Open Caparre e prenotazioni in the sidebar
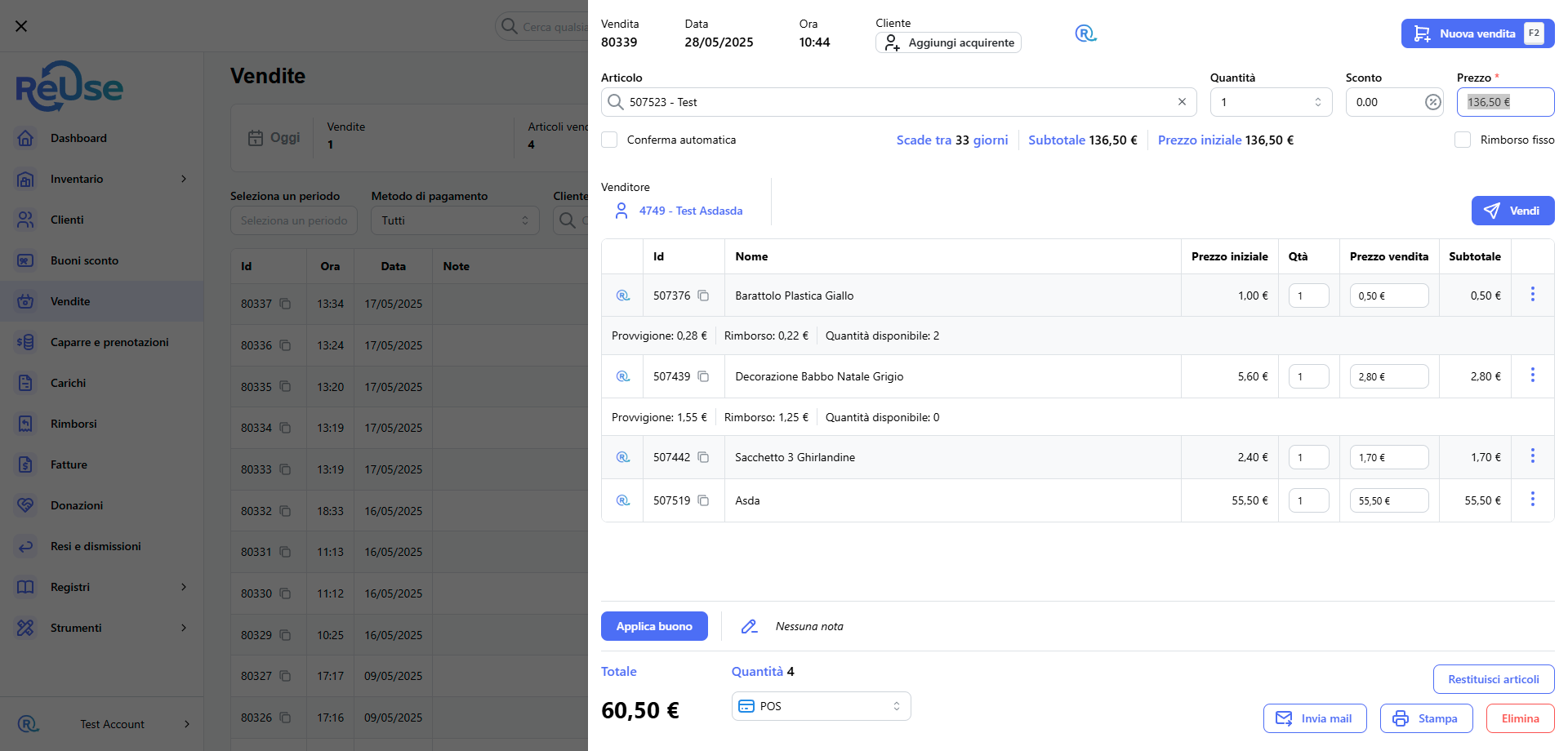The image size is (1568, 751). pos(109,342)
